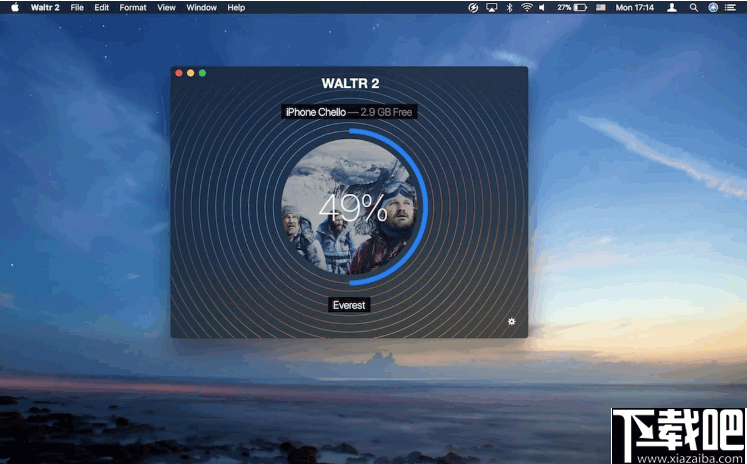
Task: Click the Siri icon in menu bar
Action: coord(713,7)
